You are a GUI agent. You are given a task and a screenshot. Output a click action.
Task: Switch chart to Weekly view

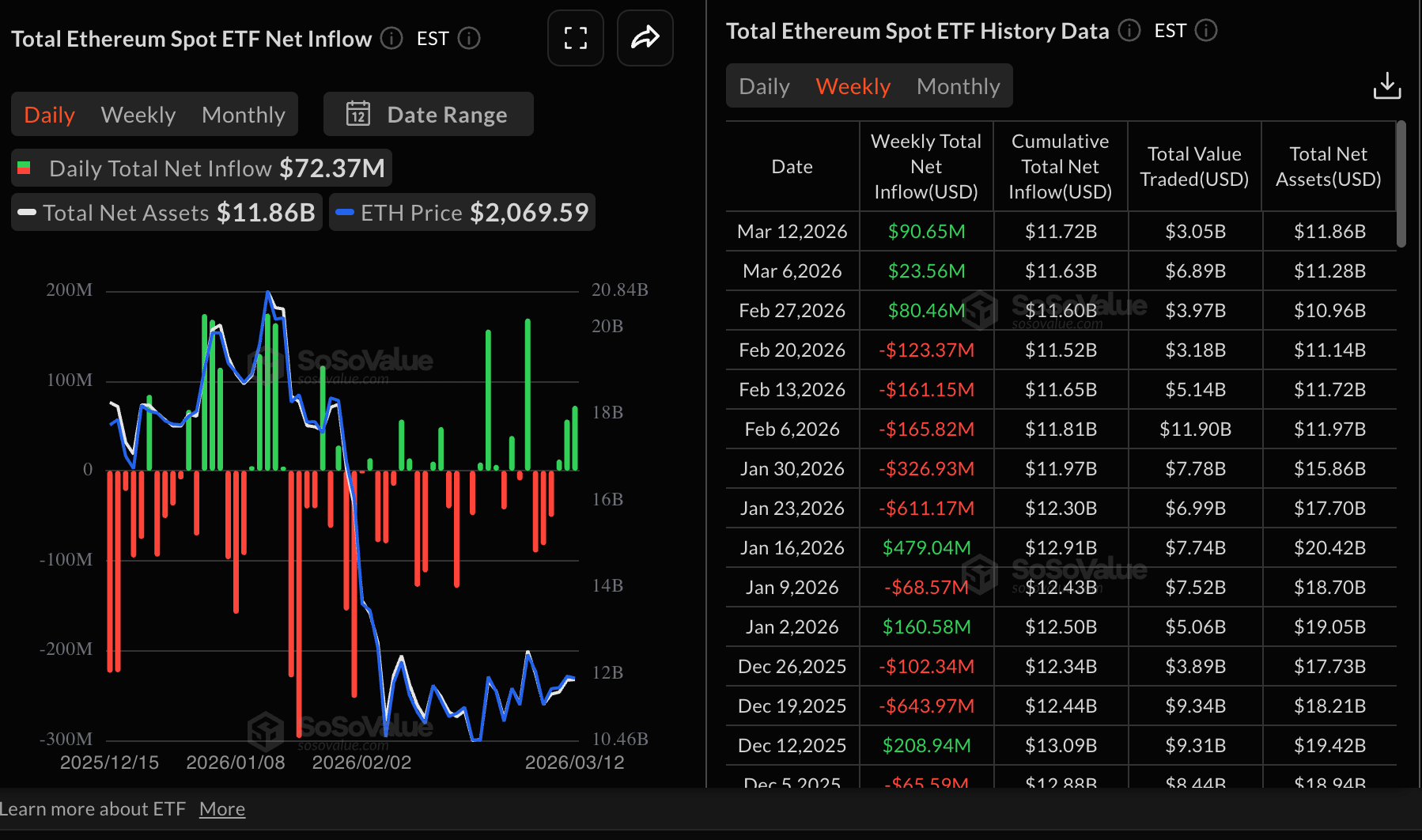(138, 115)
